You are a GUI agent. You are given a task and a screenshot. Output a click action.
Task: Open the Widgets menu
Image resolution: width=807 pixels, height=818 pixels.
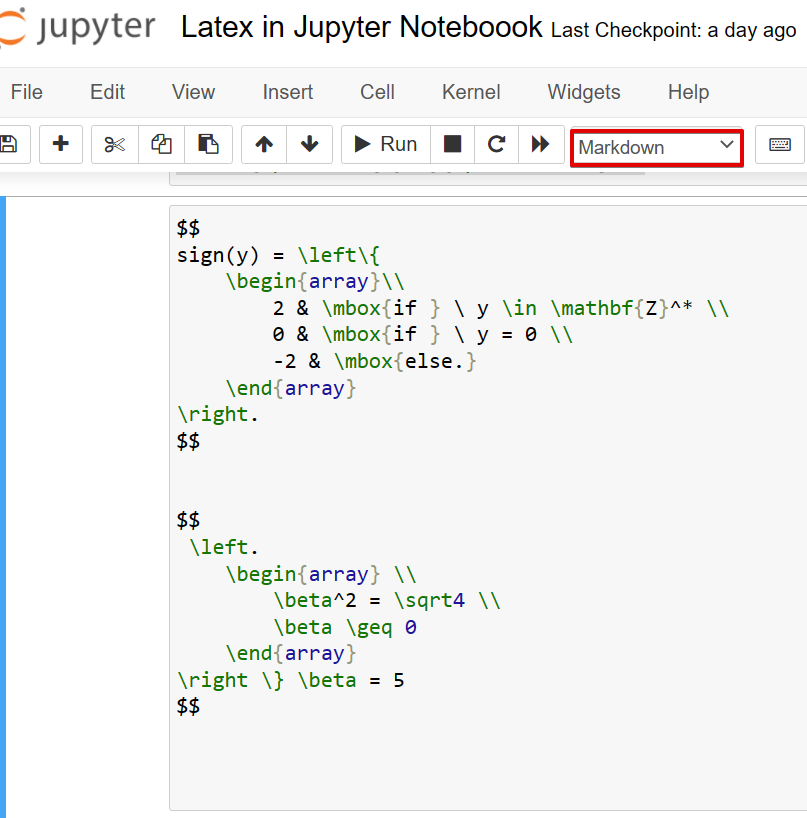pyautogui.click(x=583, y=92)
